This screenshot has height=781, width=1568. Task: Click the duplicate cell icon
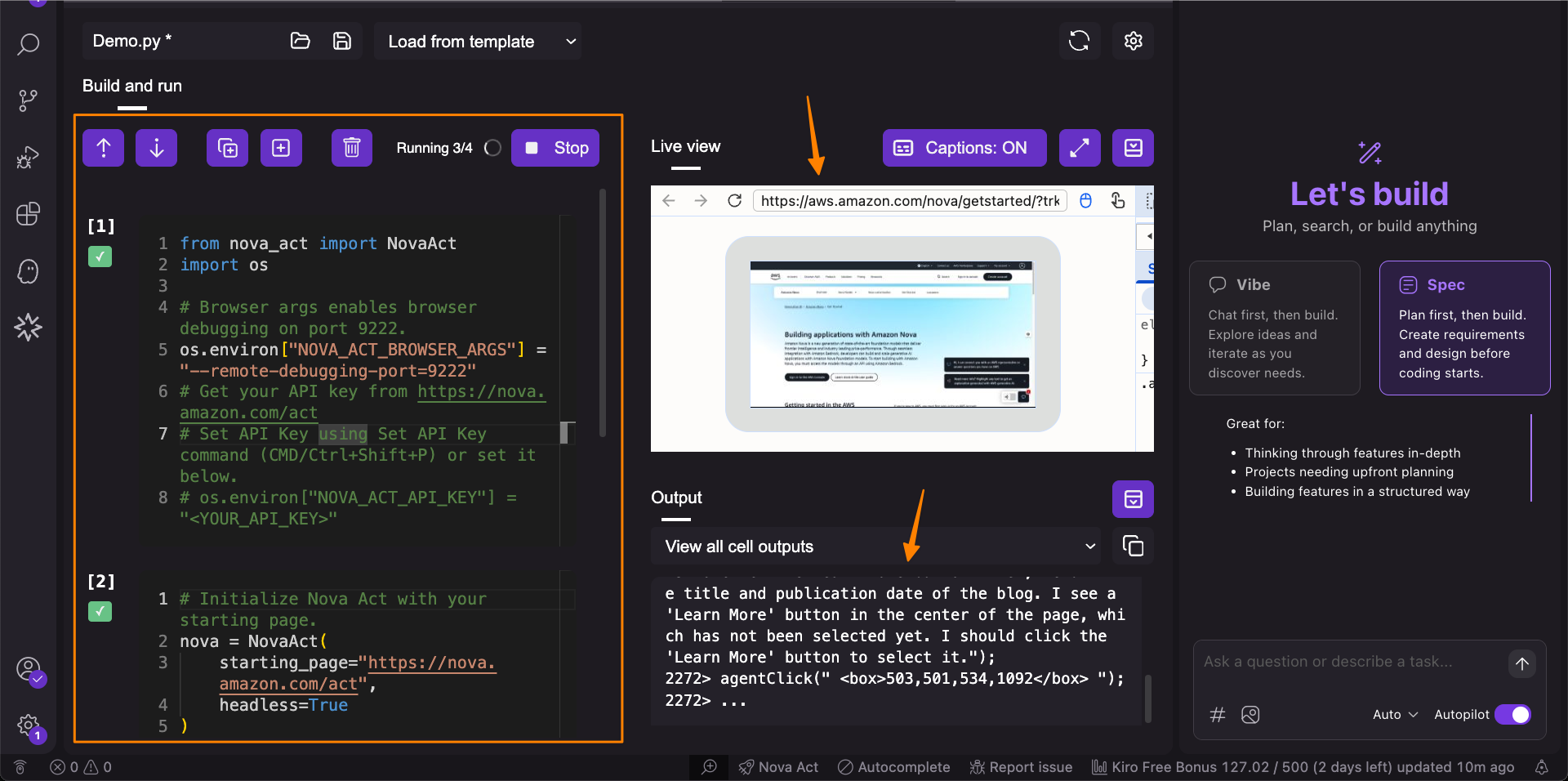point(228,148)
